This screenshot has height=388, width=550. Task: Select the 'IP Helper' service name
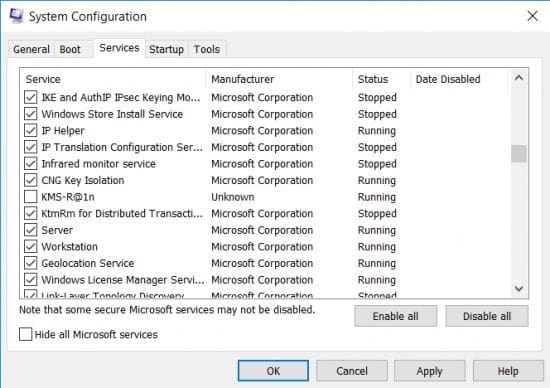[63, 131]
